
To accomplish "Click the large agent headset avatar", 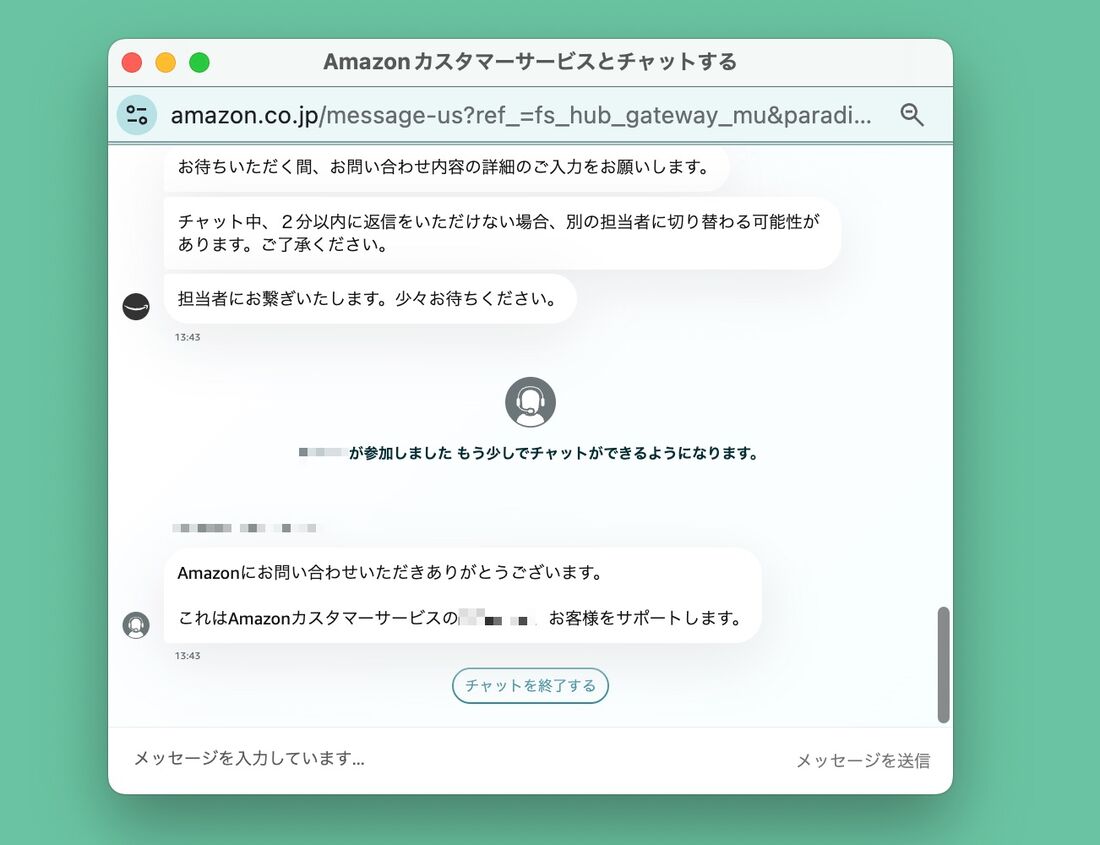I will tap(530, 402).
